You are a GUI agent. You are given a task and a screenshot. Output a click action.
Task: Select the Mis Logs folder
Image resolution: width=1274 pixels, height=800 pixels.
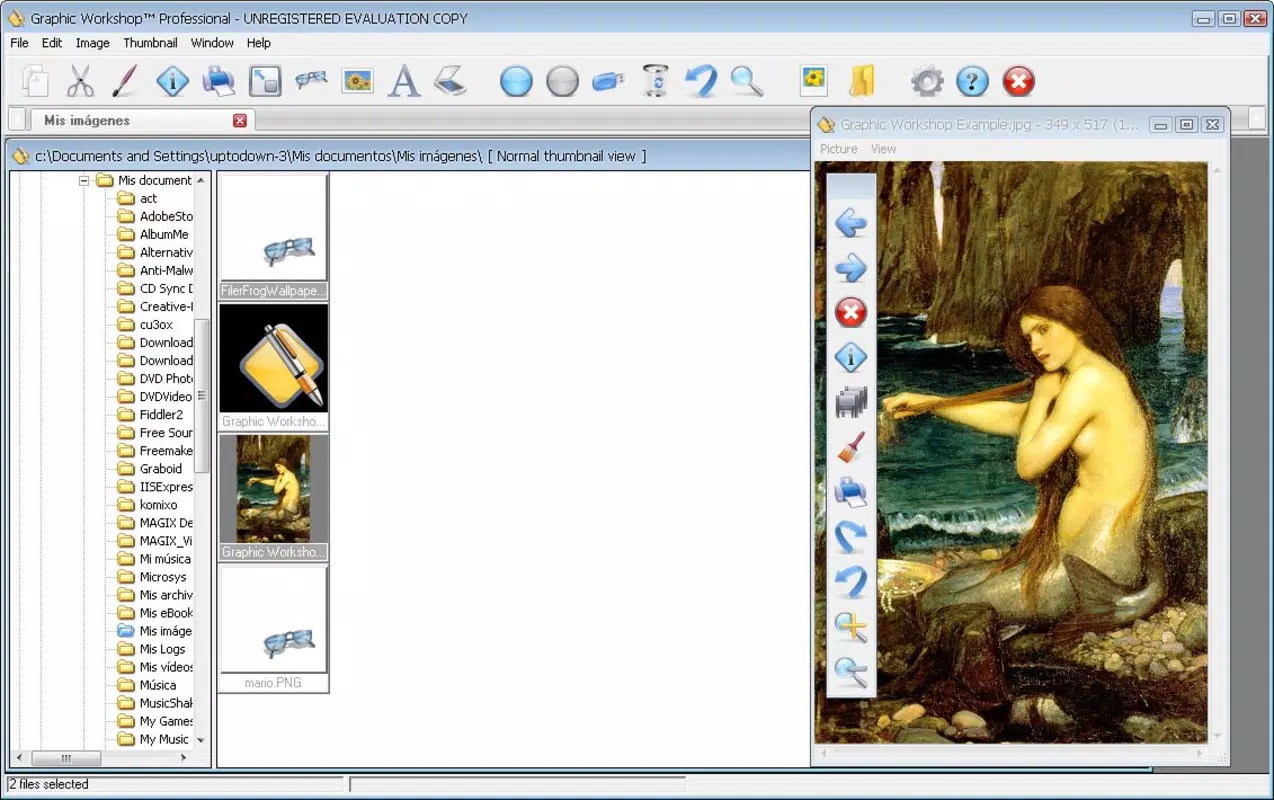pos(151,649)
